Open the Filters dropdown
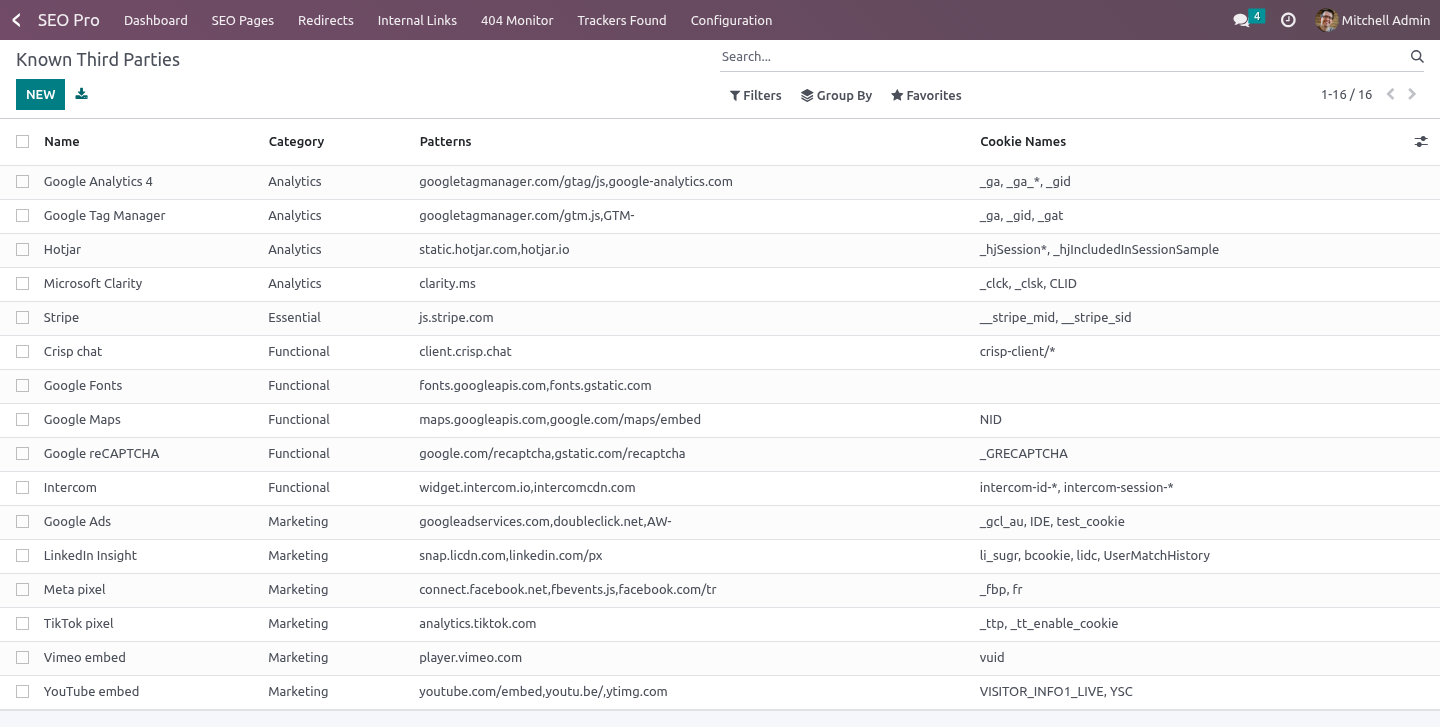 tap(756, 95)
